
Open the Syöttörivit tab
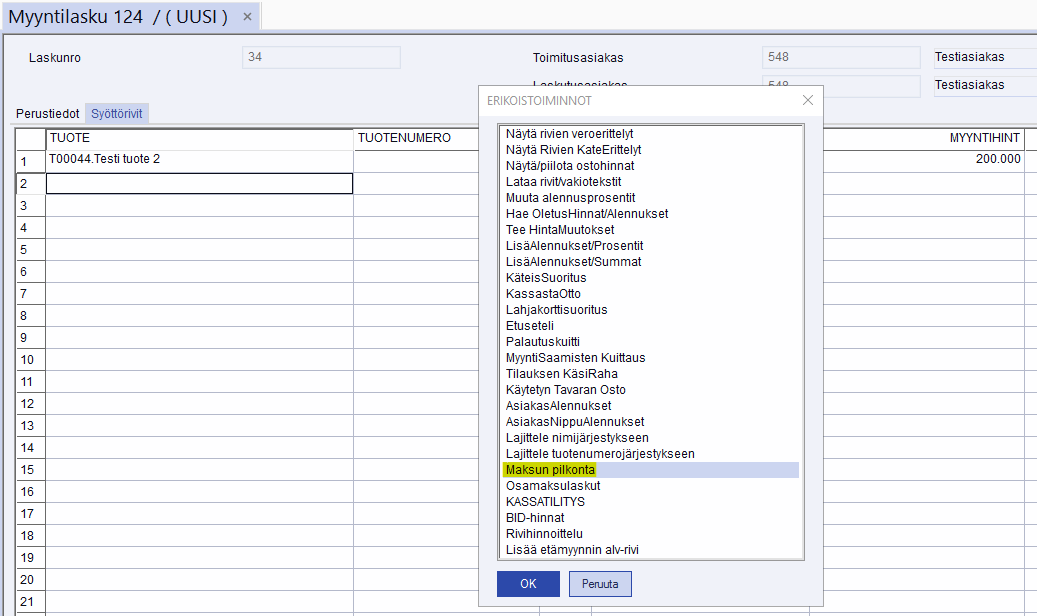point(117,114)
